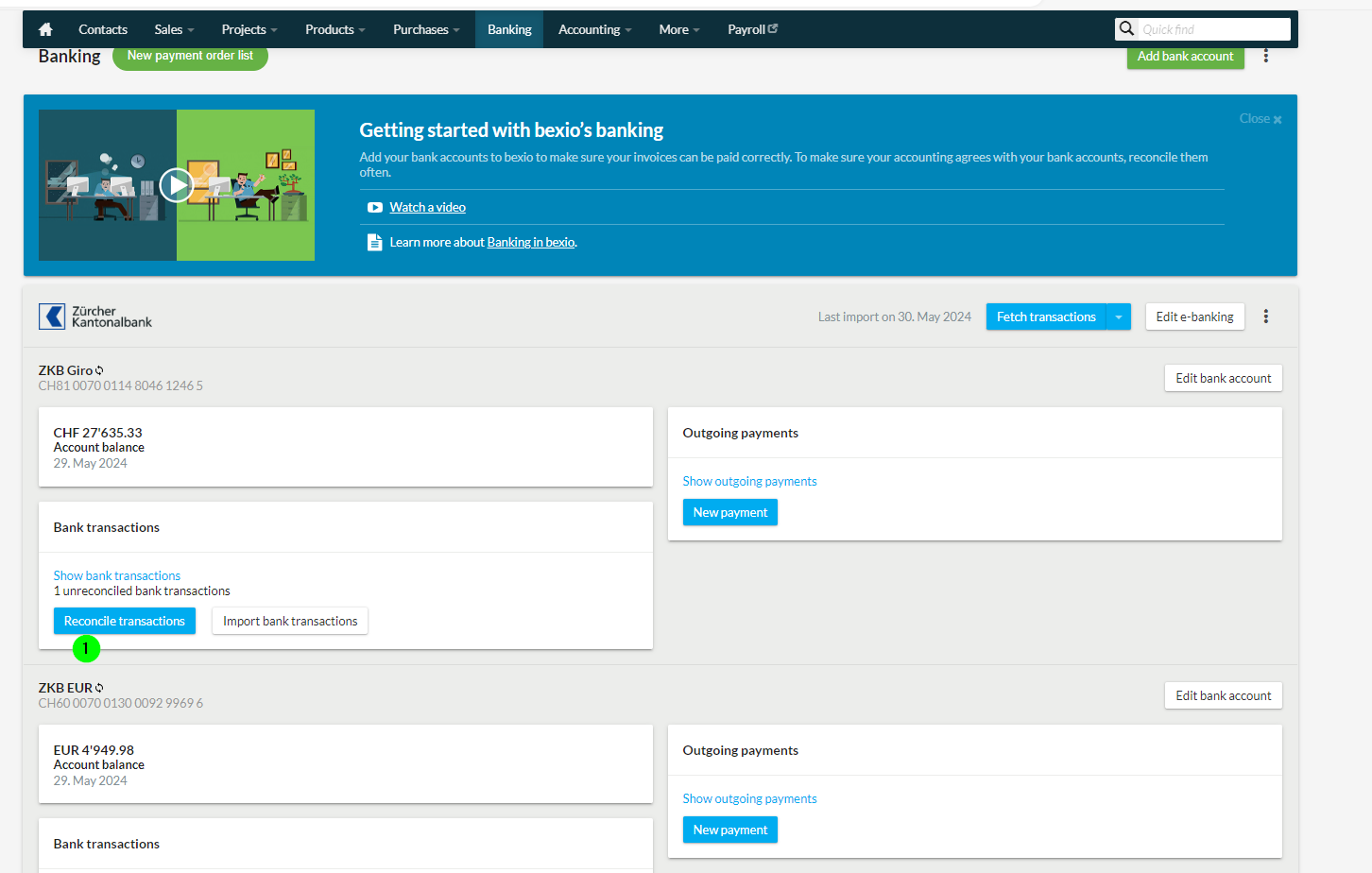Click Reconcile transactions button
The width and height of the screenshot is (1372, 873).
[x=124, y=621]
